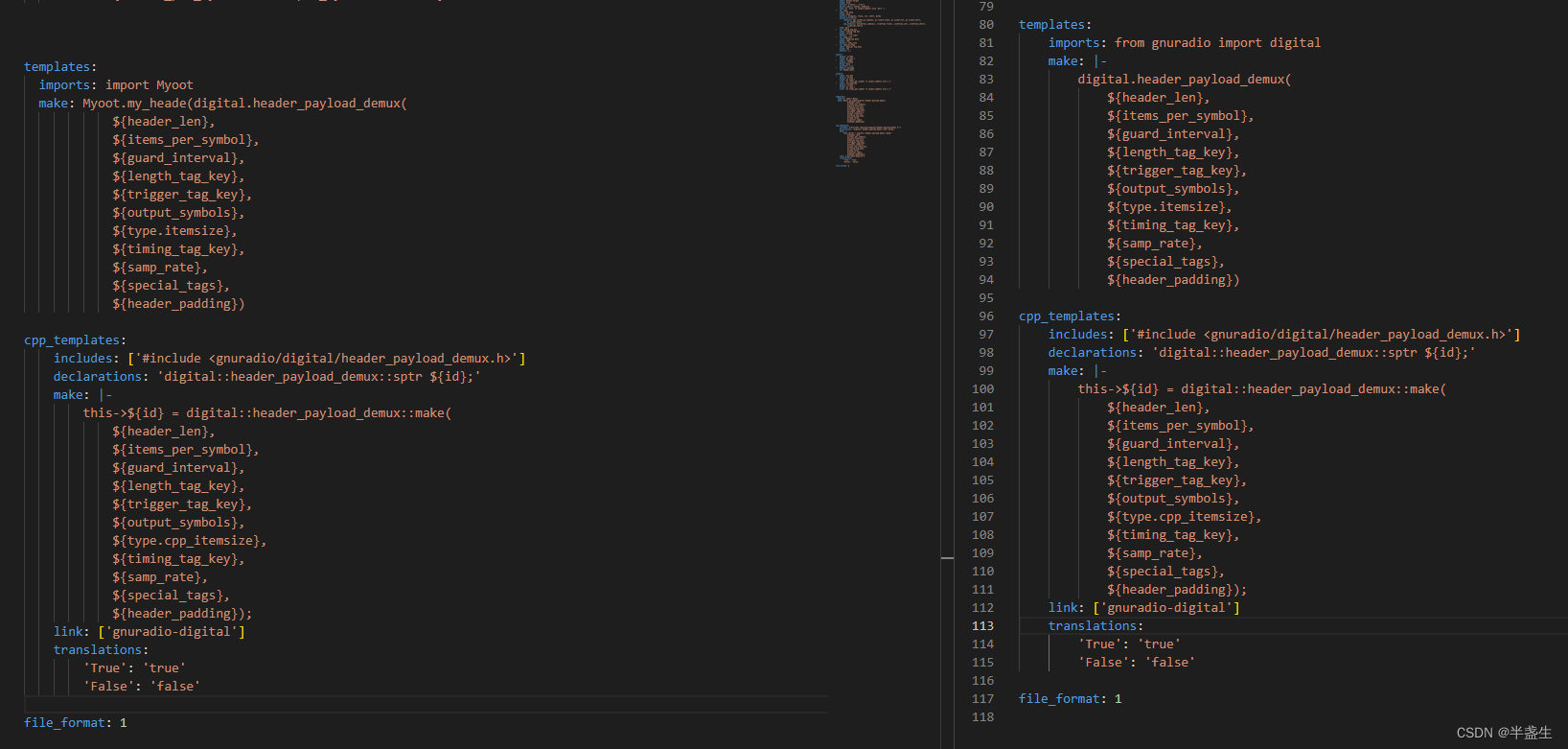1568x749 pixels.
Task: Click the "includes:" text on line 97
Action: tap(1081, 335)
